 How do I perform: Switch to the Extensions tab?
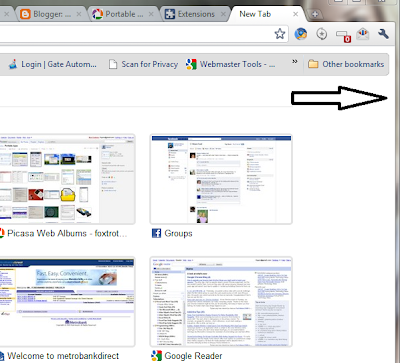point(196,14)
